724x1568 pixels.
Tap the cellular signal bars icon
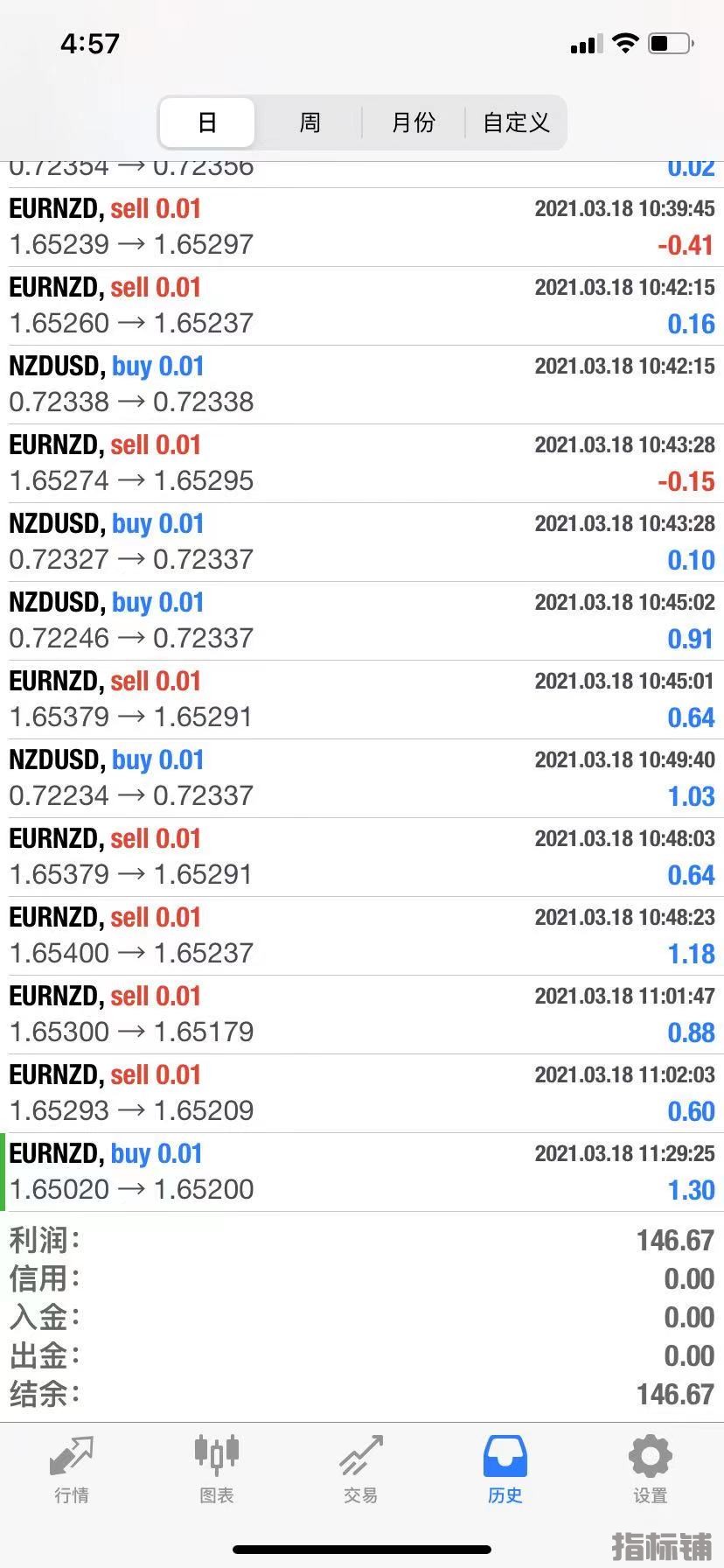coord(586,45)
